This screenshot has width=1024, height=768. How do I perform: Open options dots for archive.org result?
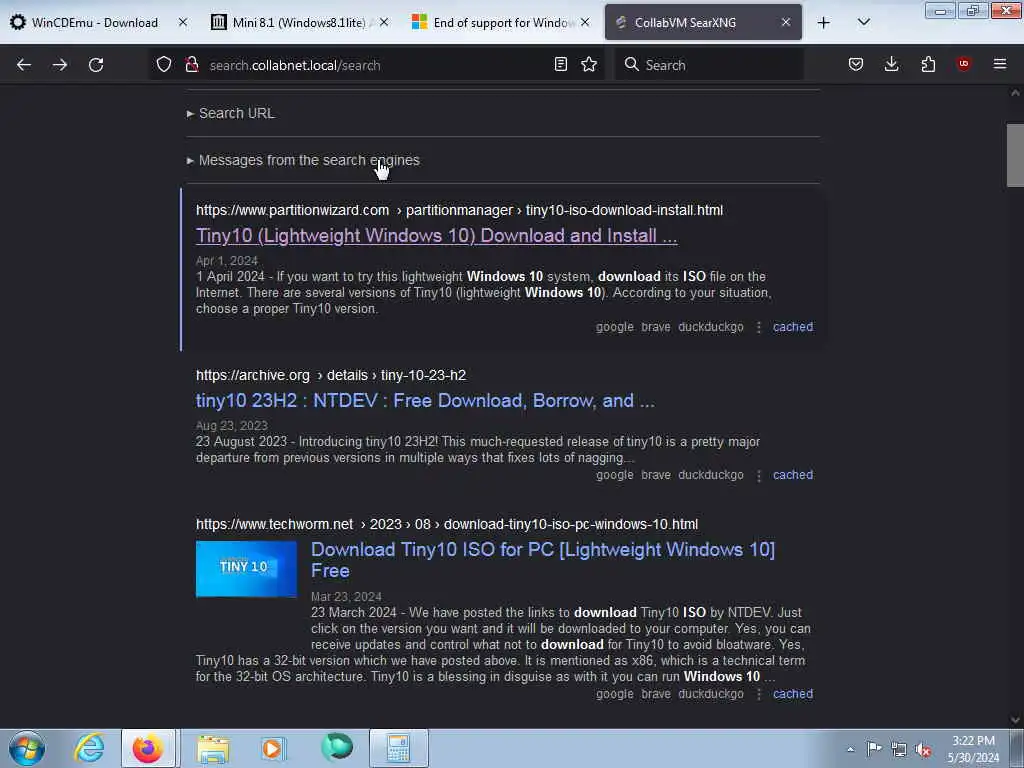pyautogui.click(x=758, y=475)
